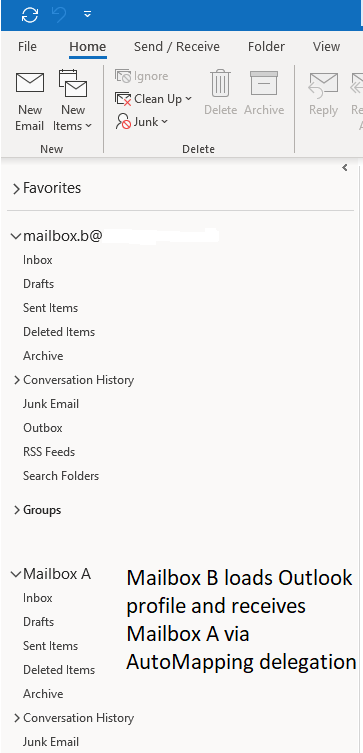Screen dimensions: 363x753
Task: Click the Undo arrow in quick access toolbar
Action: 59,15
